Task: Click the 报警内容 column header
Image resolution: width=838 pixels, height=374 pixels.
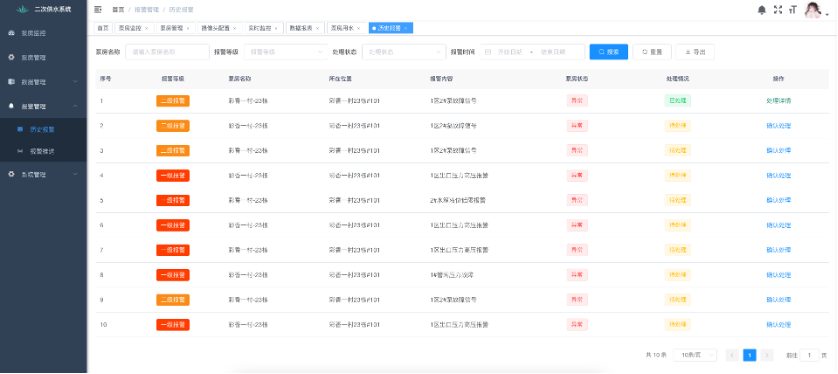Action: coord(441,79)
